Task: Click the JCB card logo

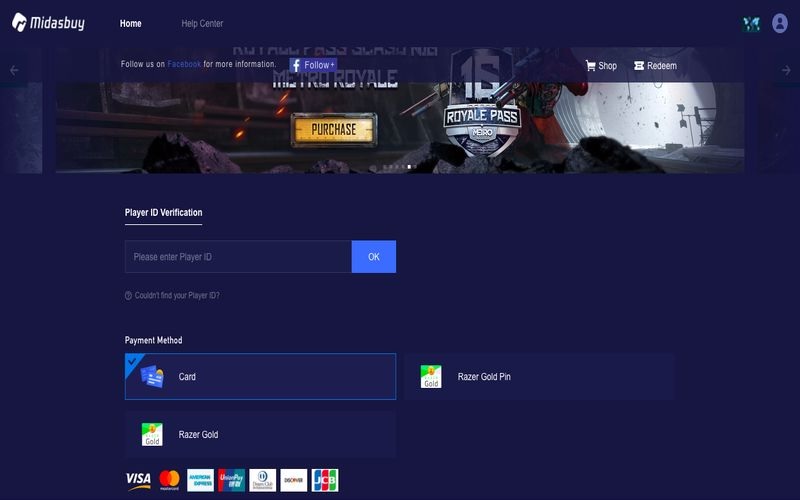Action: (325, 480)
